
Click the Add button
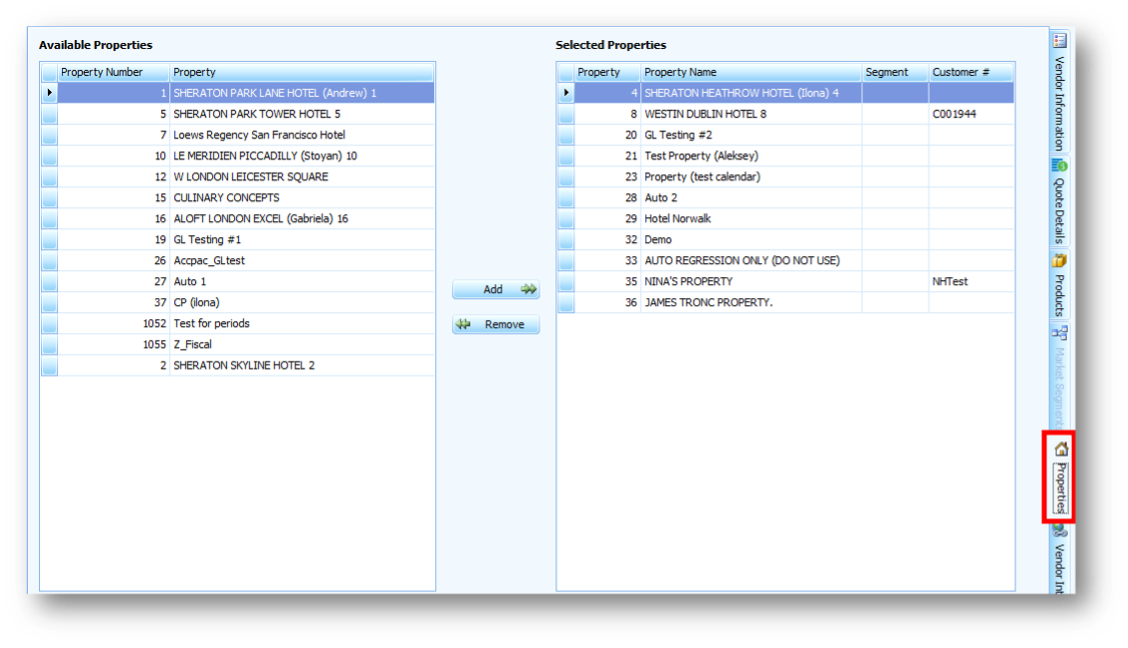coord(496,289)
